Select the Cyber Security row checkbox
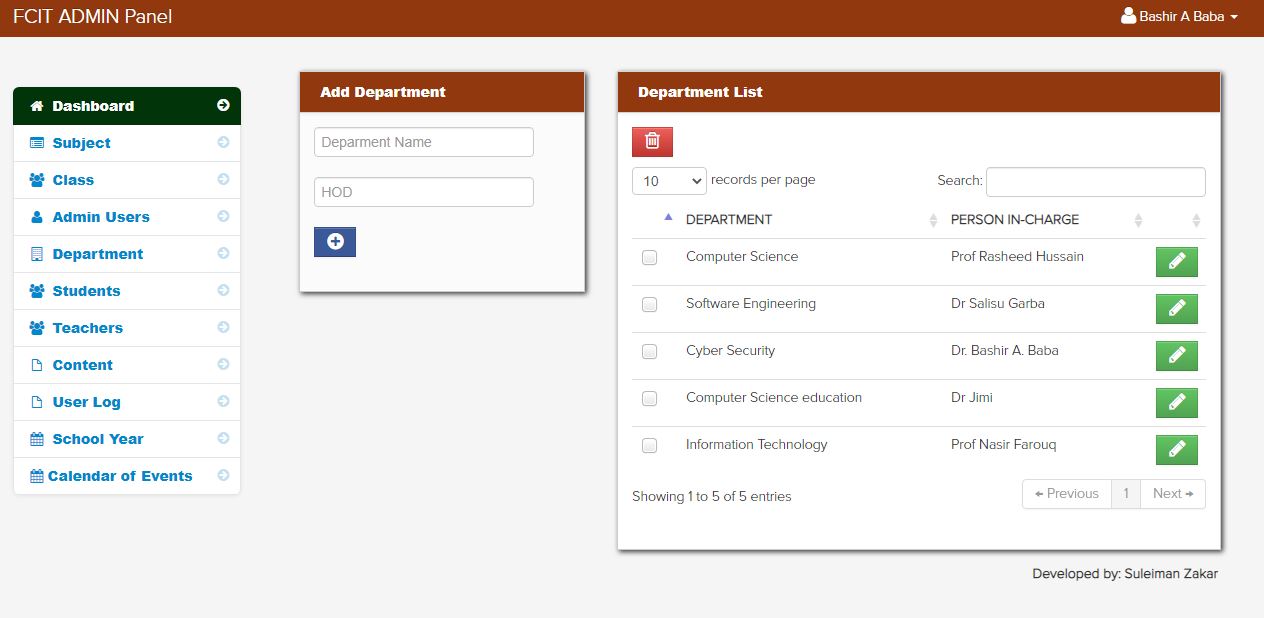1264x618 pixels. [x=650, y=352]
